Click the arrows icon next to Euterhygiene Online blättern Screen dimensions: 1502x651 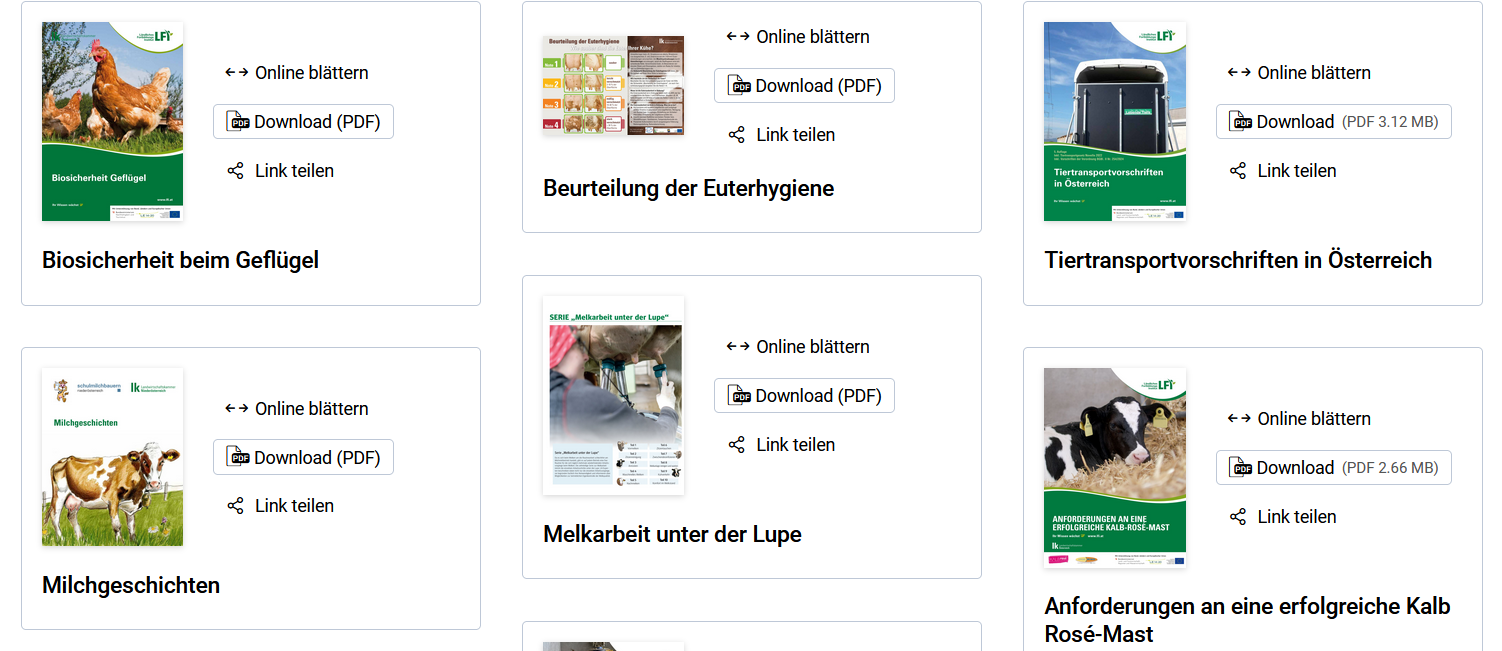click(737, 36)
